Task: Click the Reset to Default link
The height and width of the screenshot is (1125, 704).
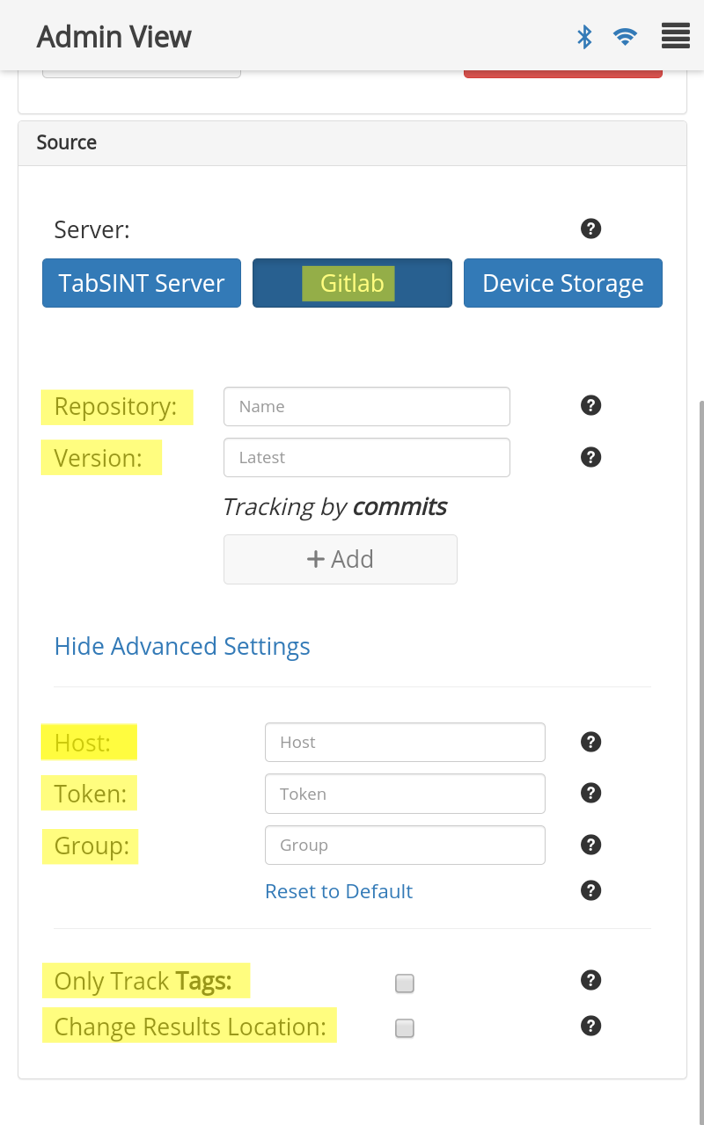Action: tap(338, 891)
